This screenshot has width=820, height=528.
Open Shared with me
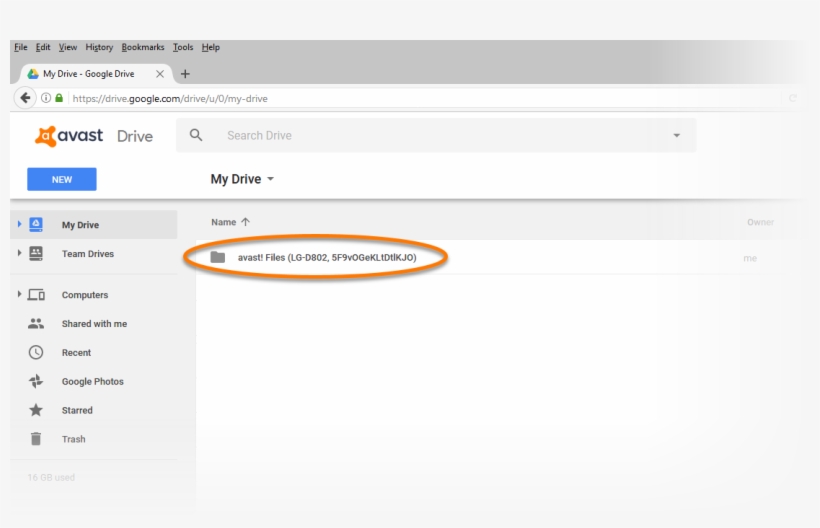[94, 324]
